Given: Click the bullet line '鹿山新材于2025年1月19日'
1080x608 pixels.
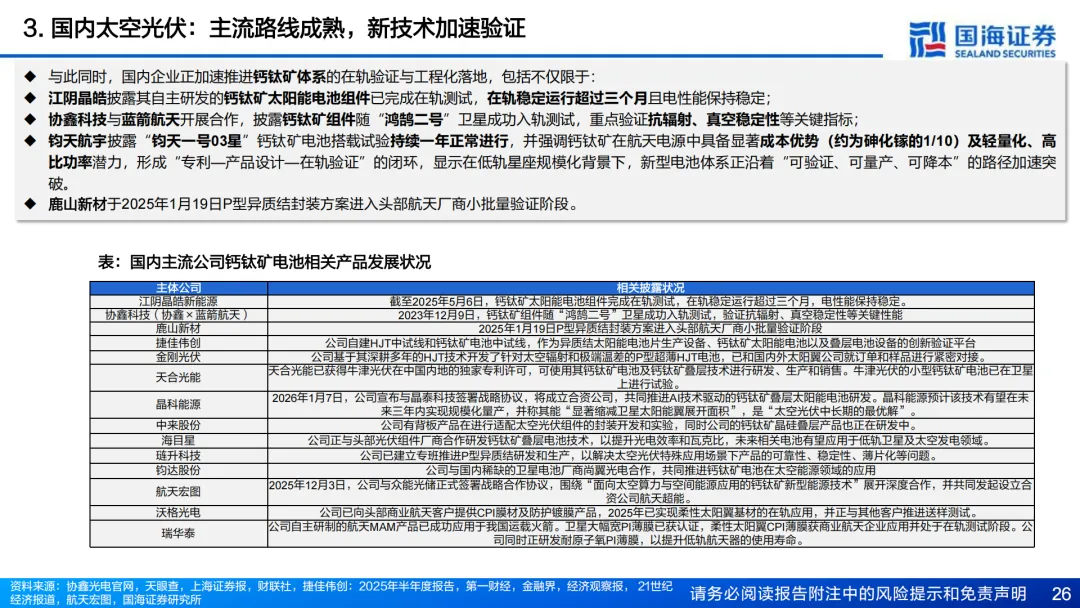Looking at the screenshot, I should (x=313, y=205).
